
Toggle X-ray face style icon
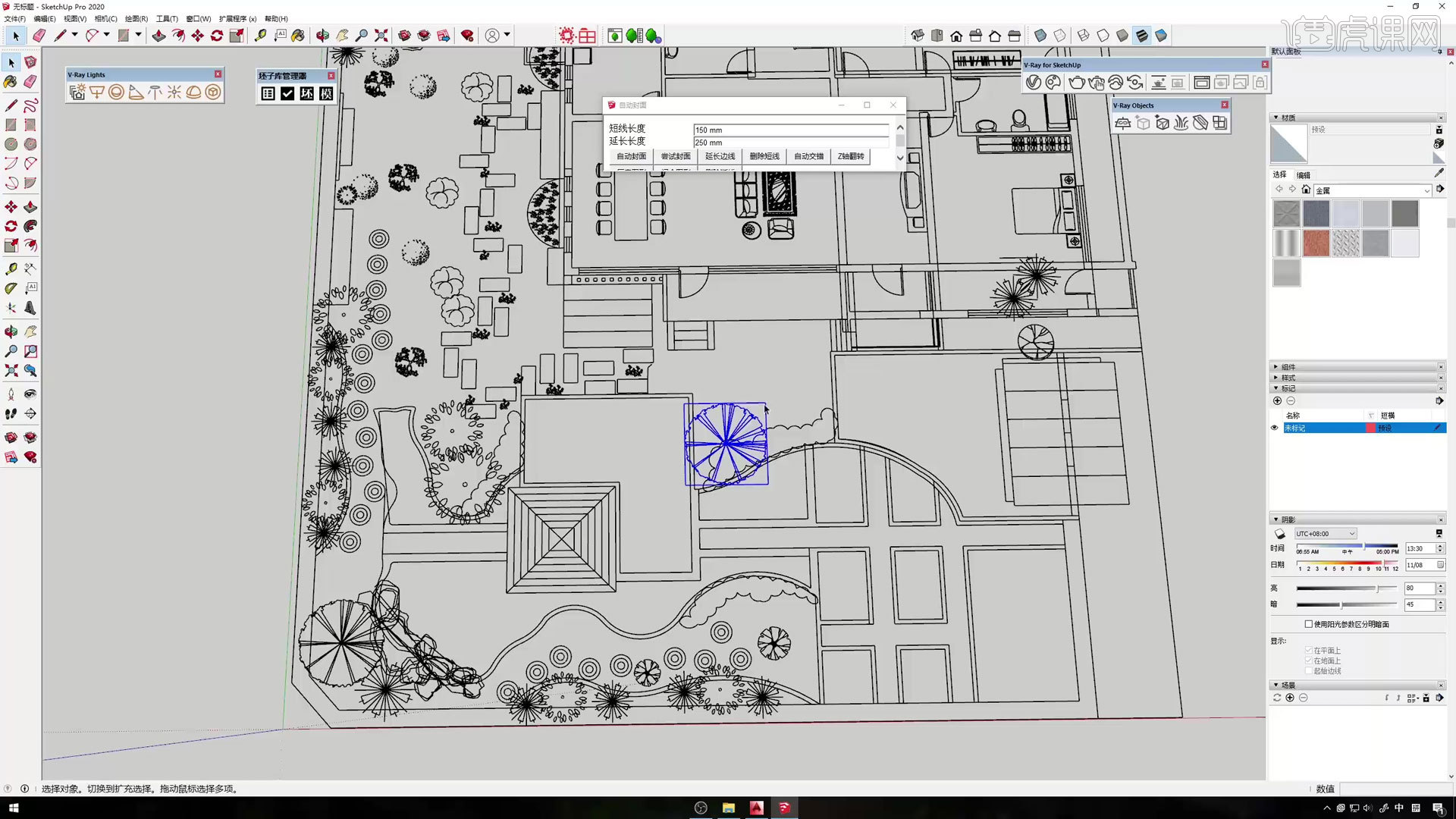tap(1040, 36)
